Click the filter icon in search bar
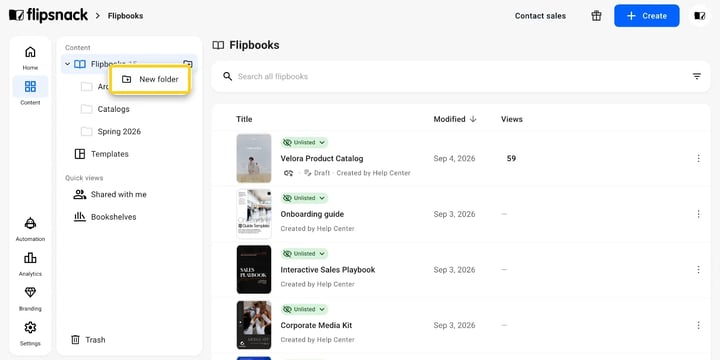This screenshot has height=360, width=720. tap(697, 76)
